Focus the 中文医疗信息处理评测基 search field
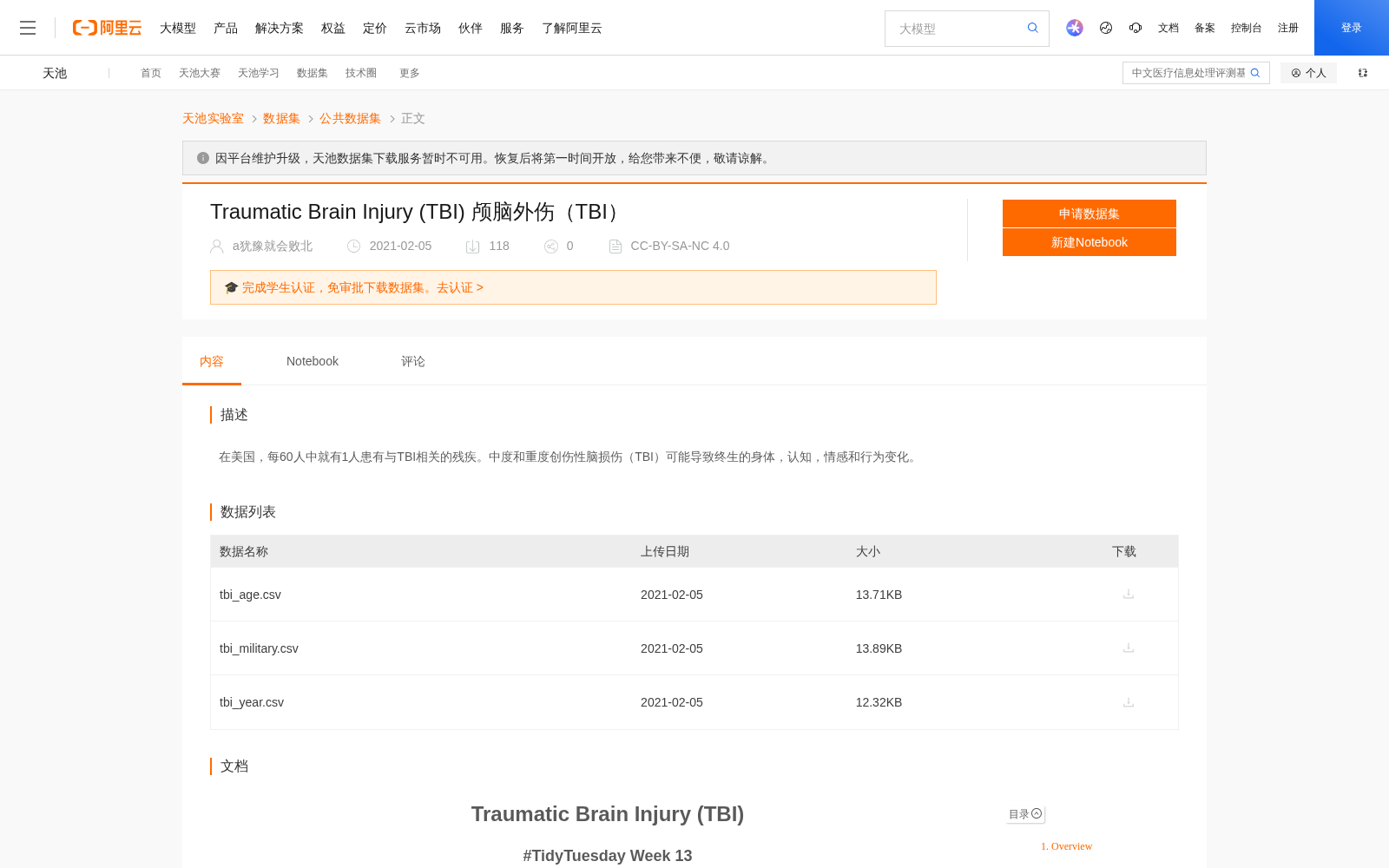This screenshot has height=868, width=1389. click(x=1188, y=73)
